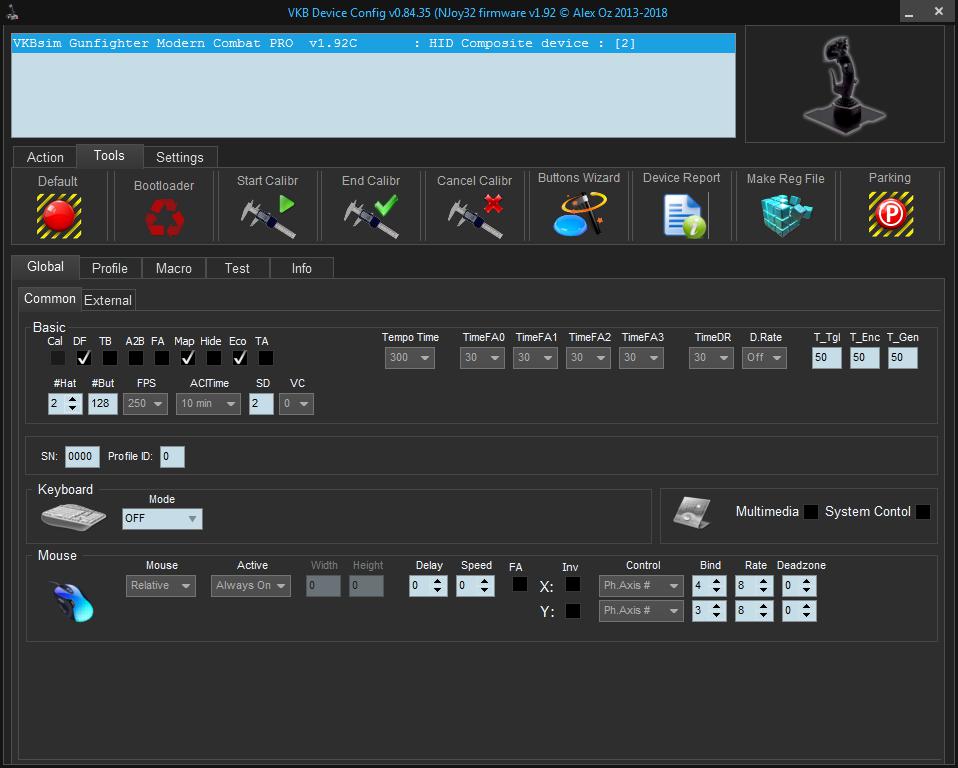Open the Test tab
The width and height of the screenshot is (958, 768).
point(237,268)
